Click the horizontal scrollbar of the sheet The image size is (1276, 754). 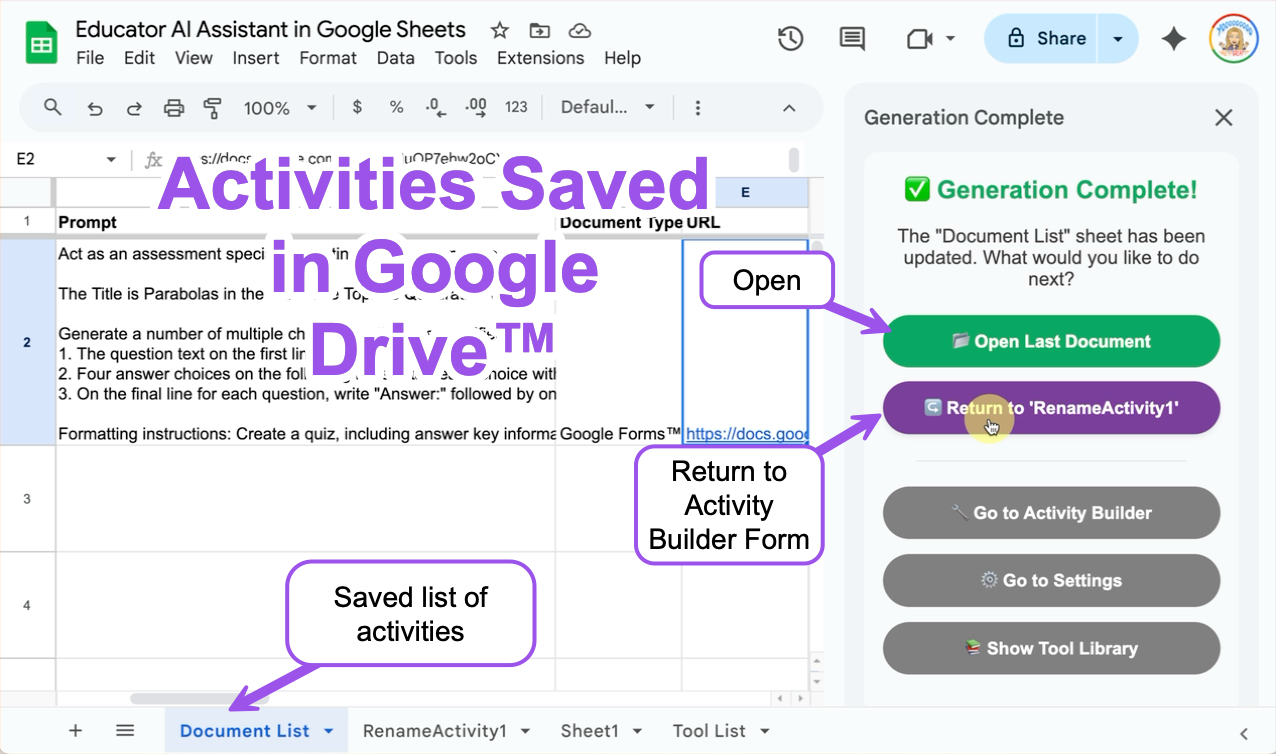tap(201, 698)
